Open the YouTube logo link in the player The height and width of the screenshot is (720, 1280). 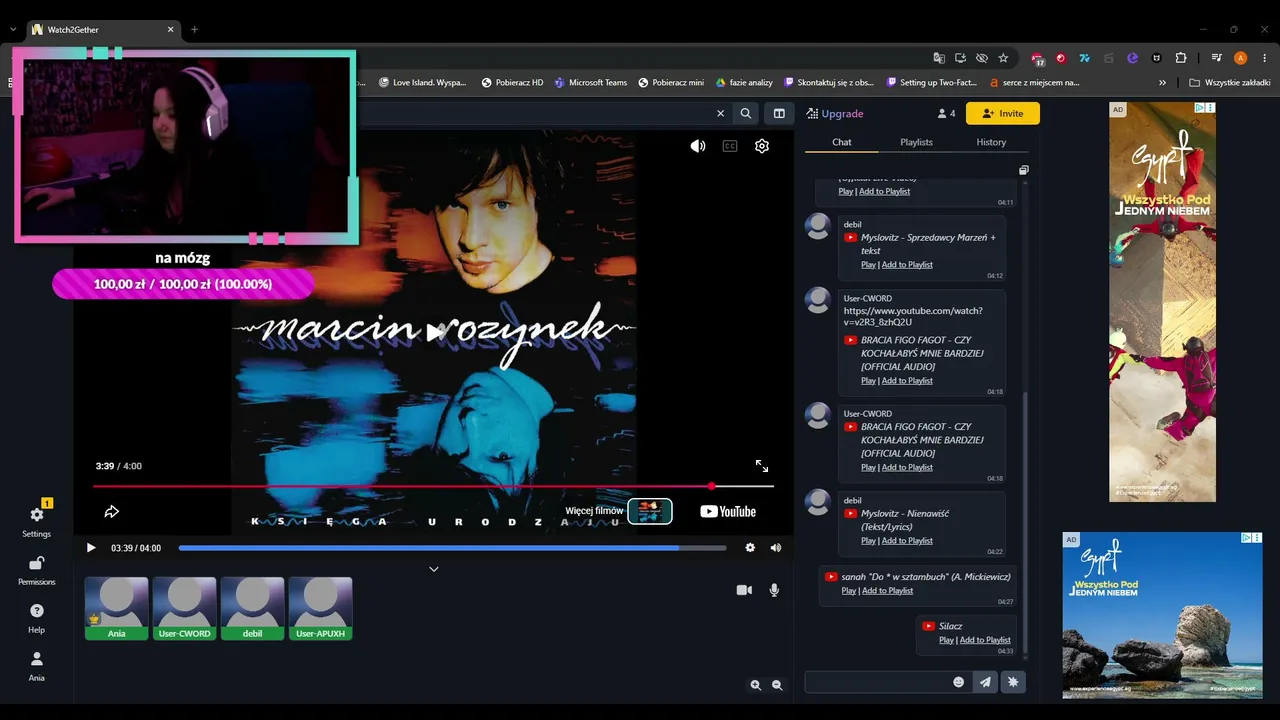point(728,511)
